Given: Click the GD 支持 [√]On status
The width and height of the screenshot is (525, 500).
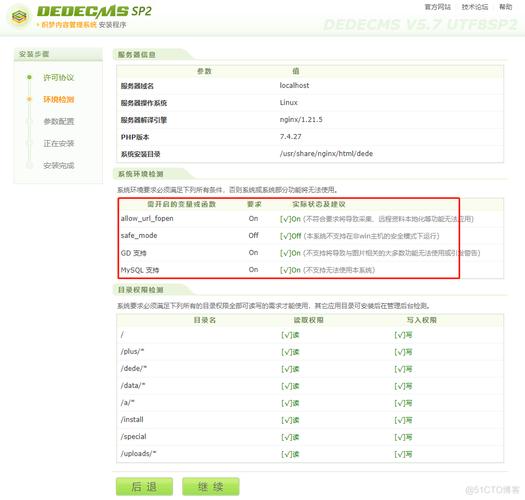Looking at the screenshot, I should tap(290, 253).
